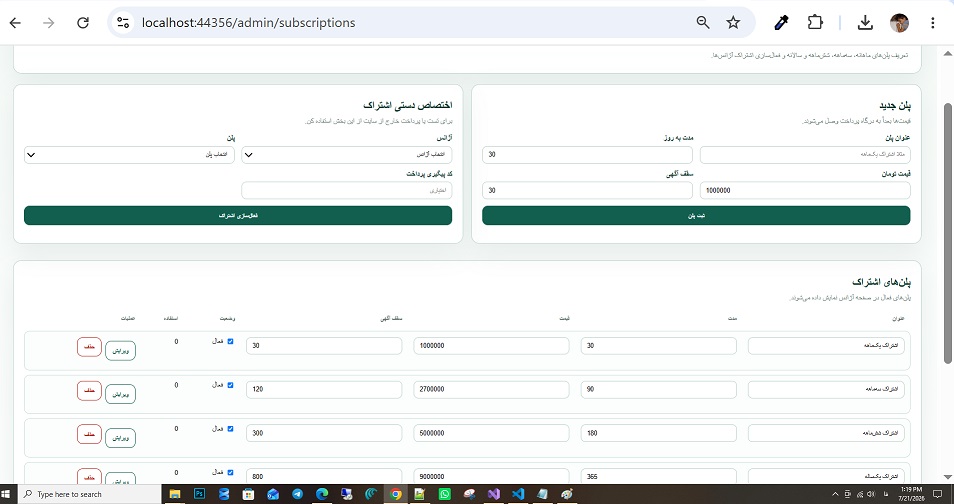Uncheck فعال for the 9000000 plan
Viewport: 954px width, 504px height.
pos(230,473)
